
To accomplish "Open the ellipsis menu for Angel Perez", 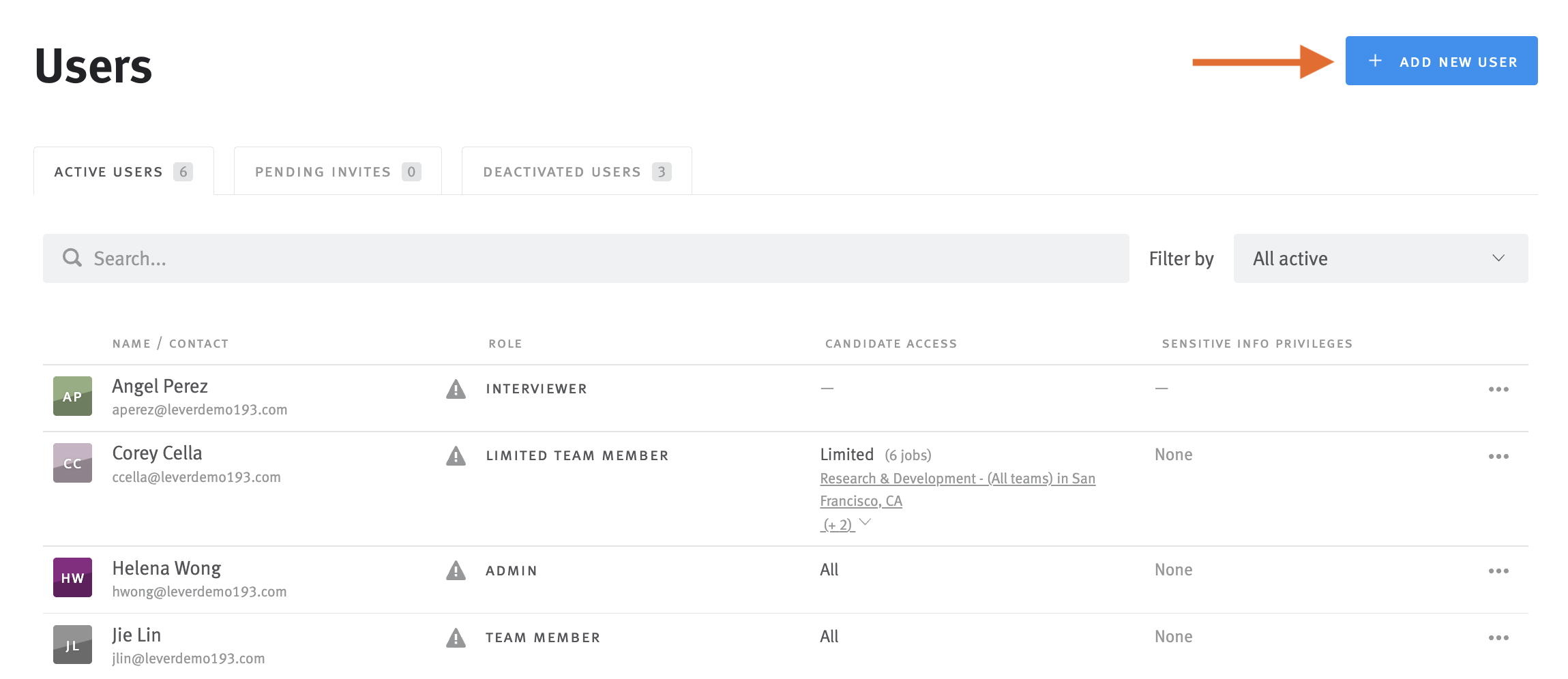I will point(1498,389).
